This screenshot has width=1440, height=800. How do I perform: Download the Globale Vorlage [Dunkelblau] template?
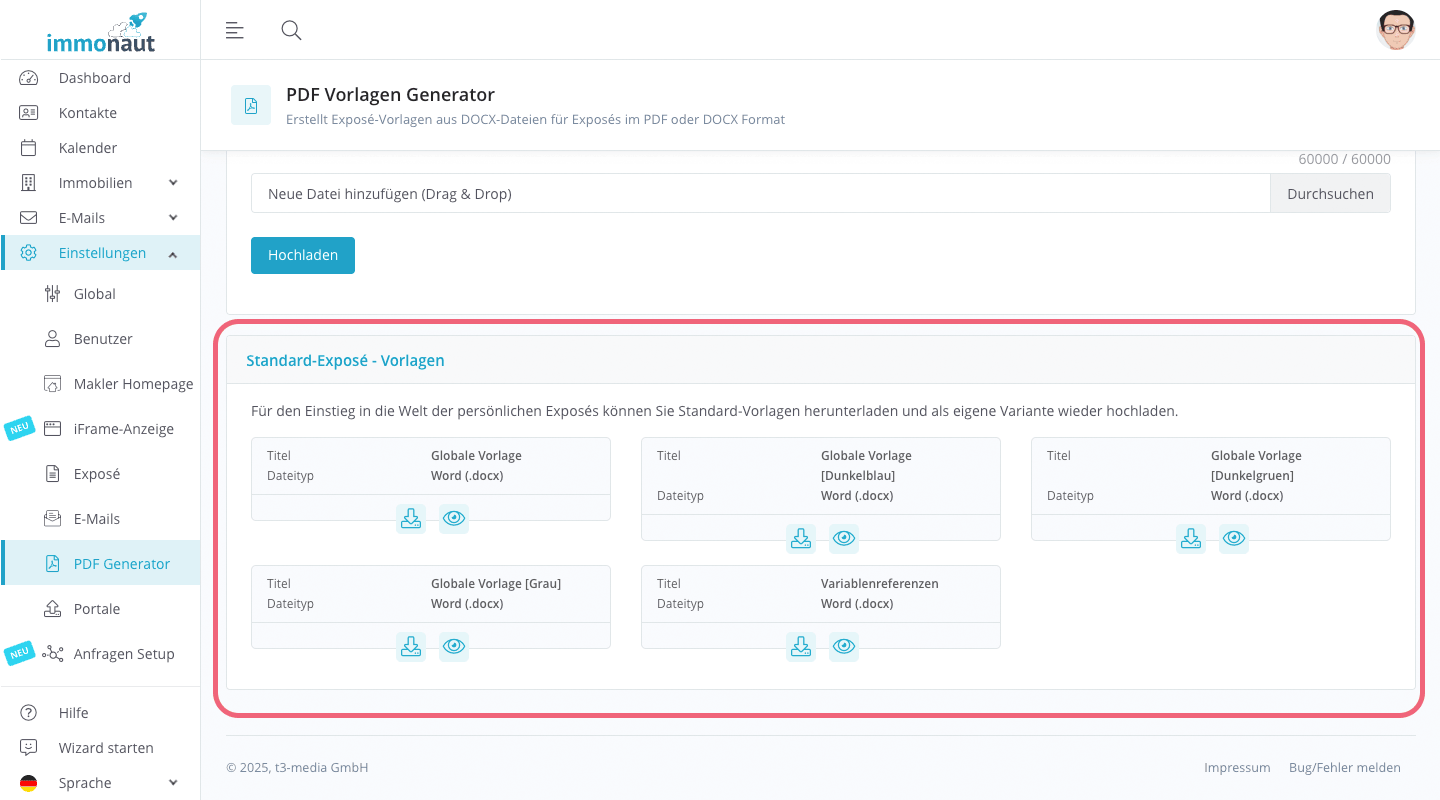801,538
